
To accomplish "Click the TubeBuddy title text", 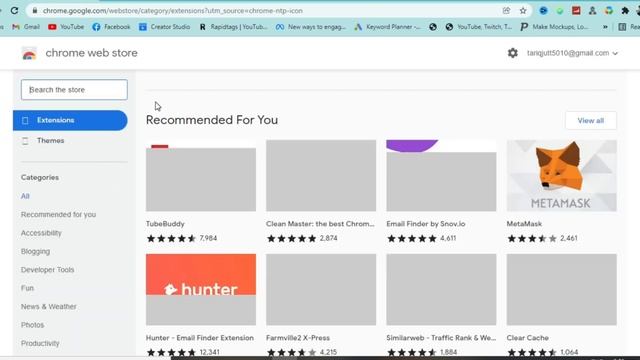I will coord(165,224).
